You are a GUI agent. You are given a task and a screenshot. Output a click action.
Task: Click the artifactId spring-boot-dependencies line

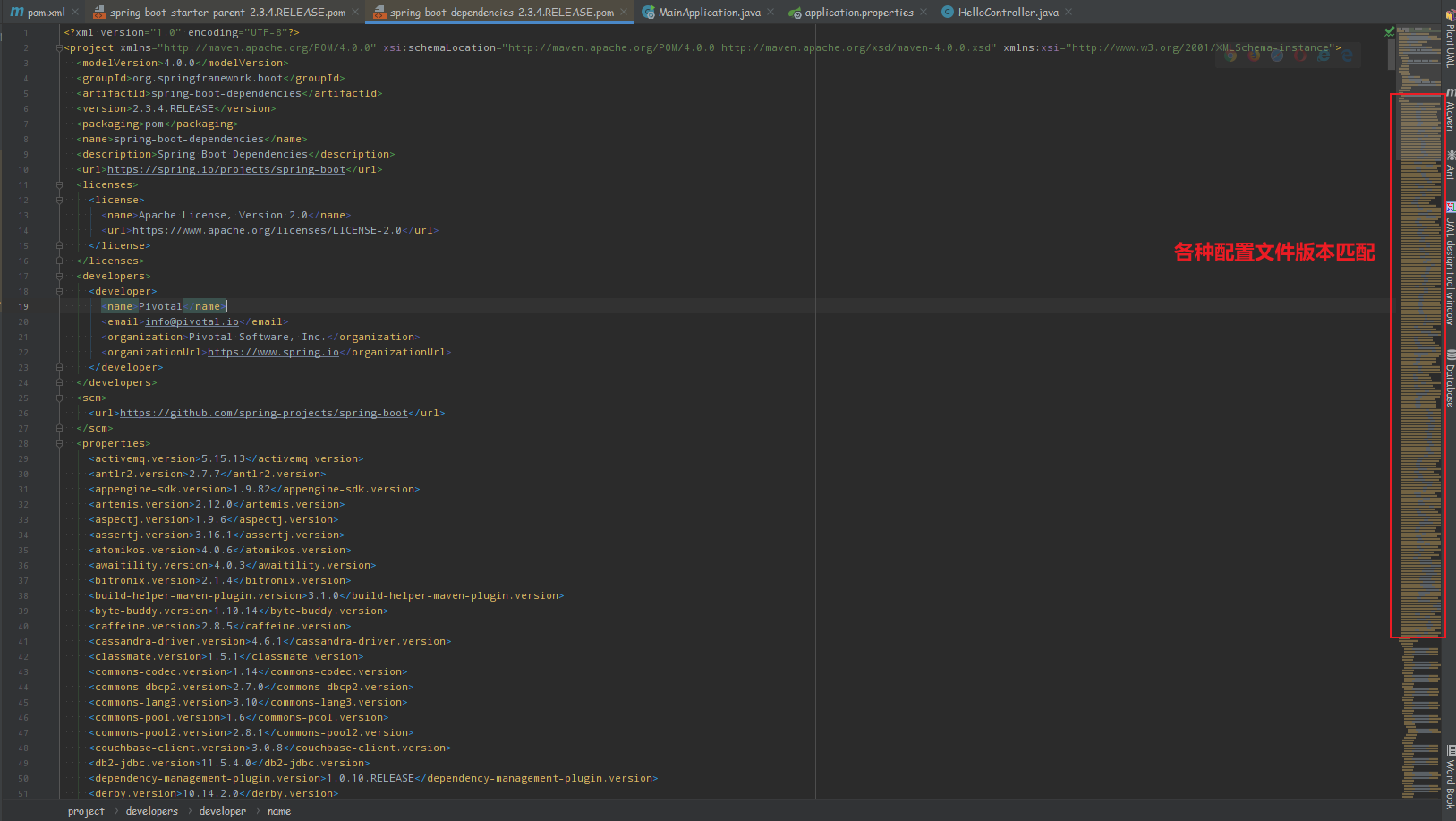[x=229, y=93]
